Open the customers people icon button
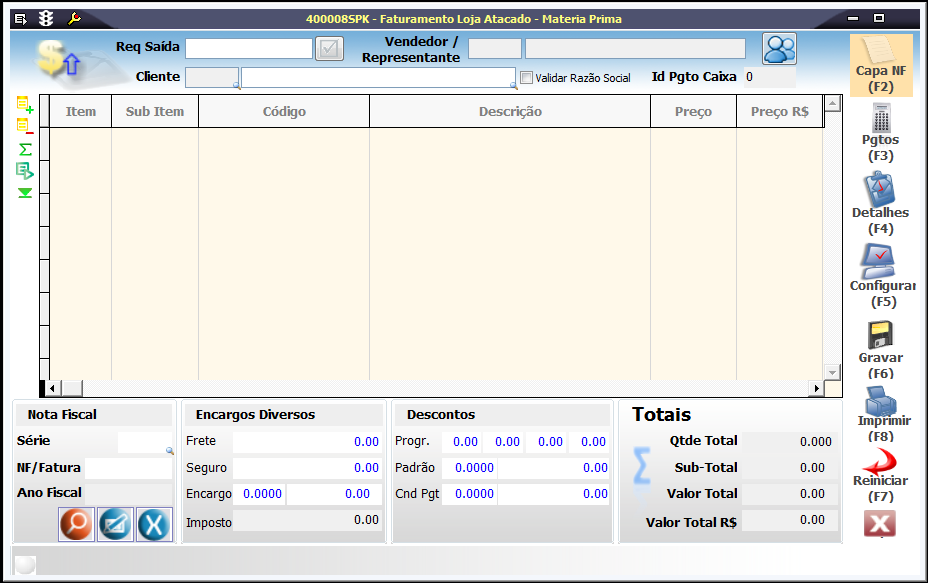The image size is (928, 583). pos(779,49)
